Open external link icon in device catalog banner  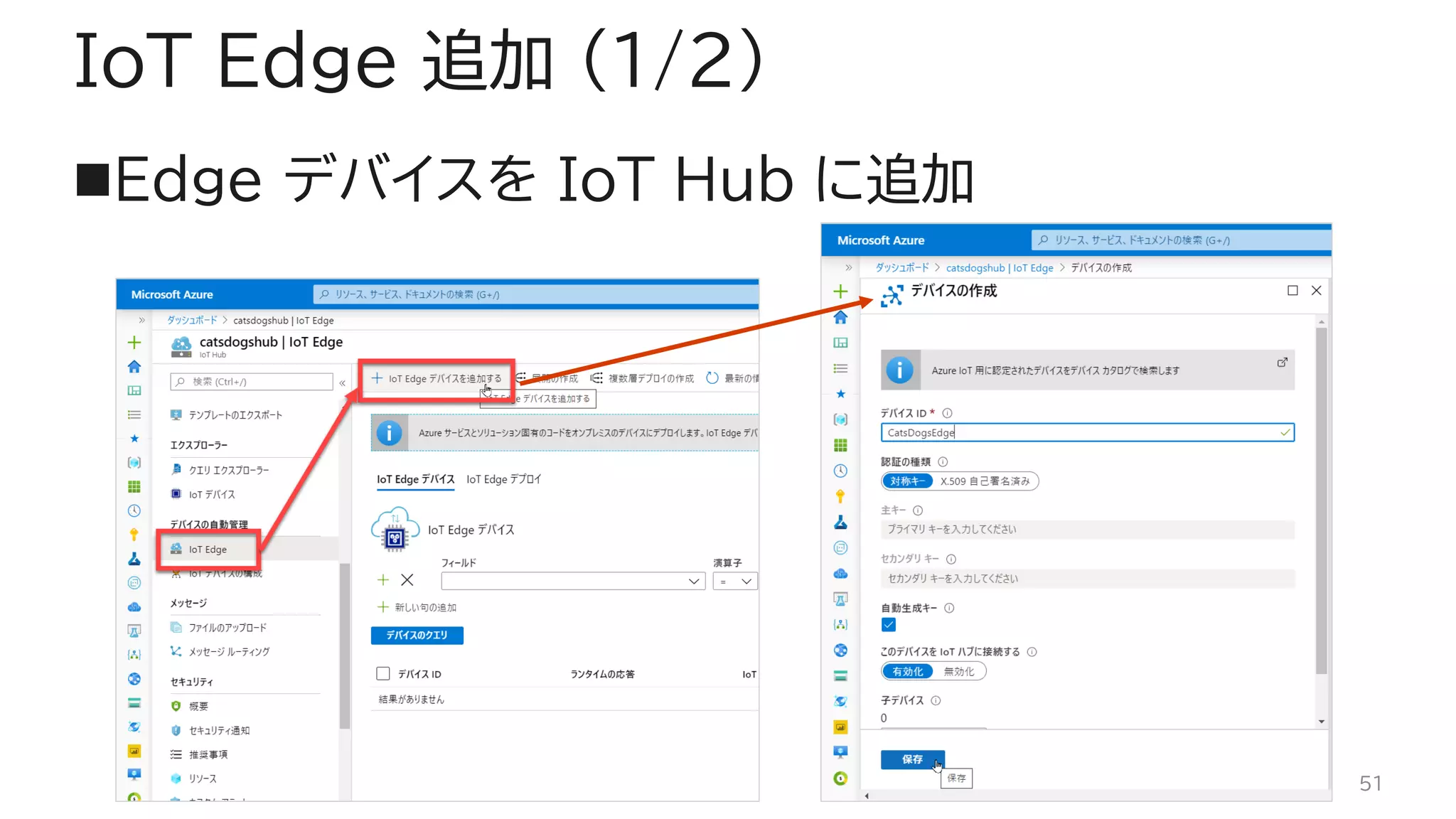point(1282,363)
